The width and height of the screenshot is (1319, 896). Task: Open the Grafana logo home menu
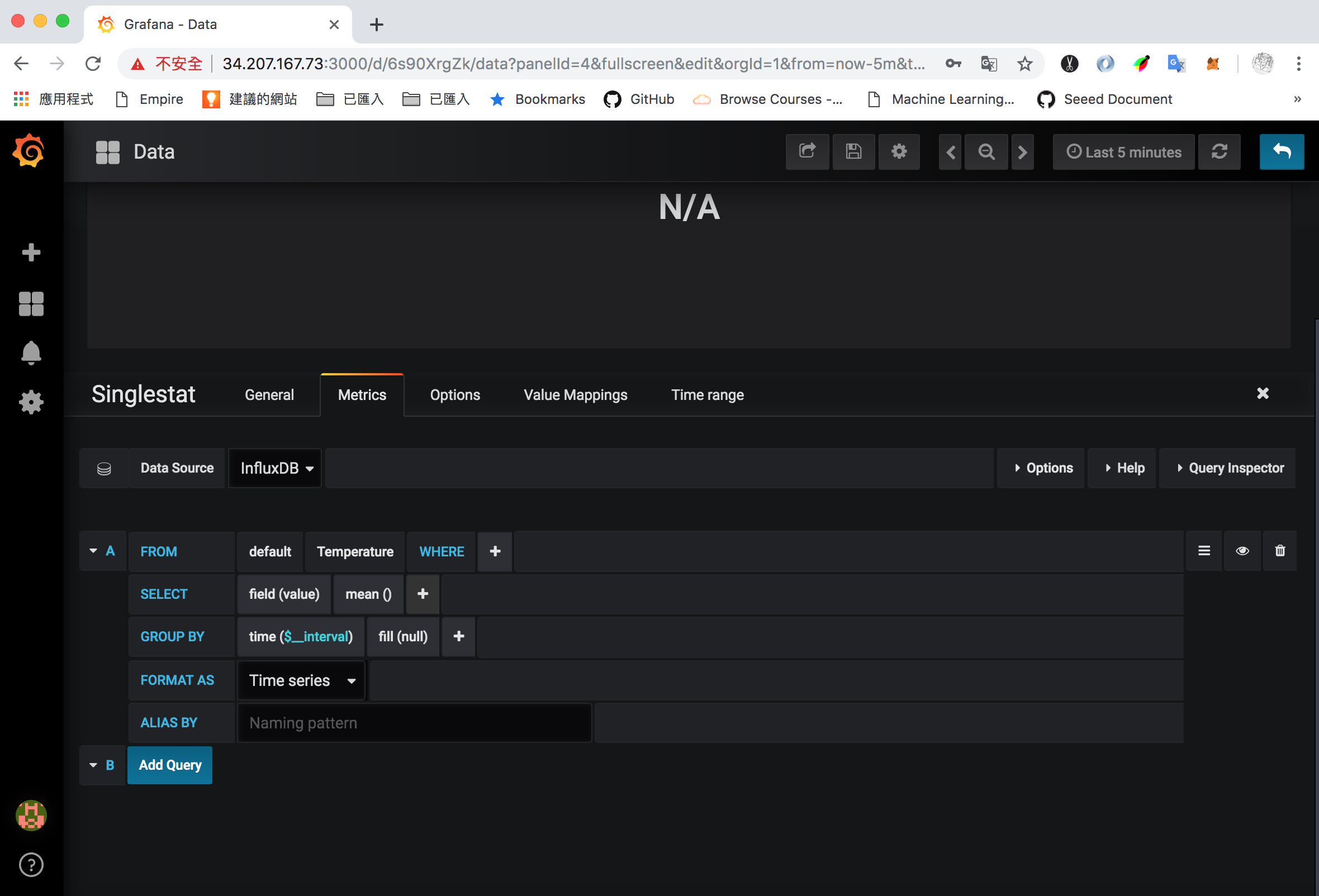coord(29,151)
